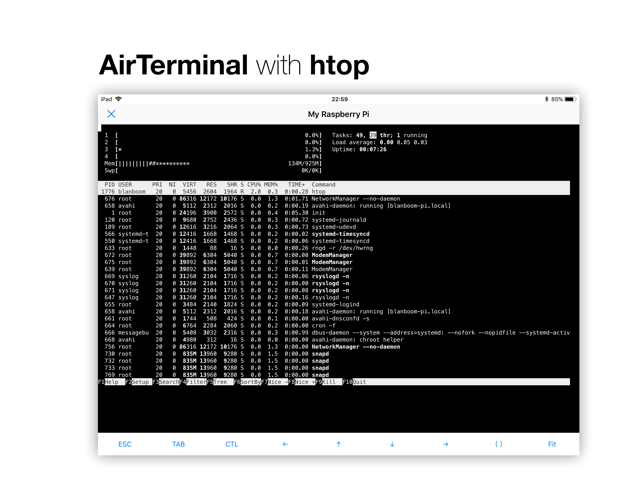643x482 pixels.
Task: Click the Load average readout
Action: coord(380,142)
